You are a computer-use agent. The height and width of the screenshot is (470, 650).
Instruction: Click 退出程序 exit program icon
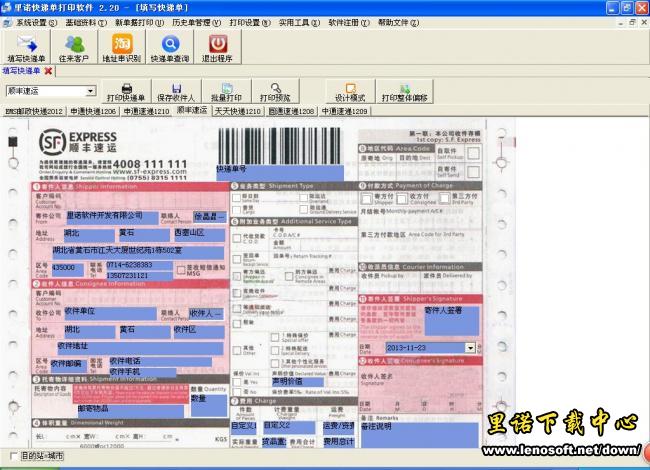tap(217, 47)
